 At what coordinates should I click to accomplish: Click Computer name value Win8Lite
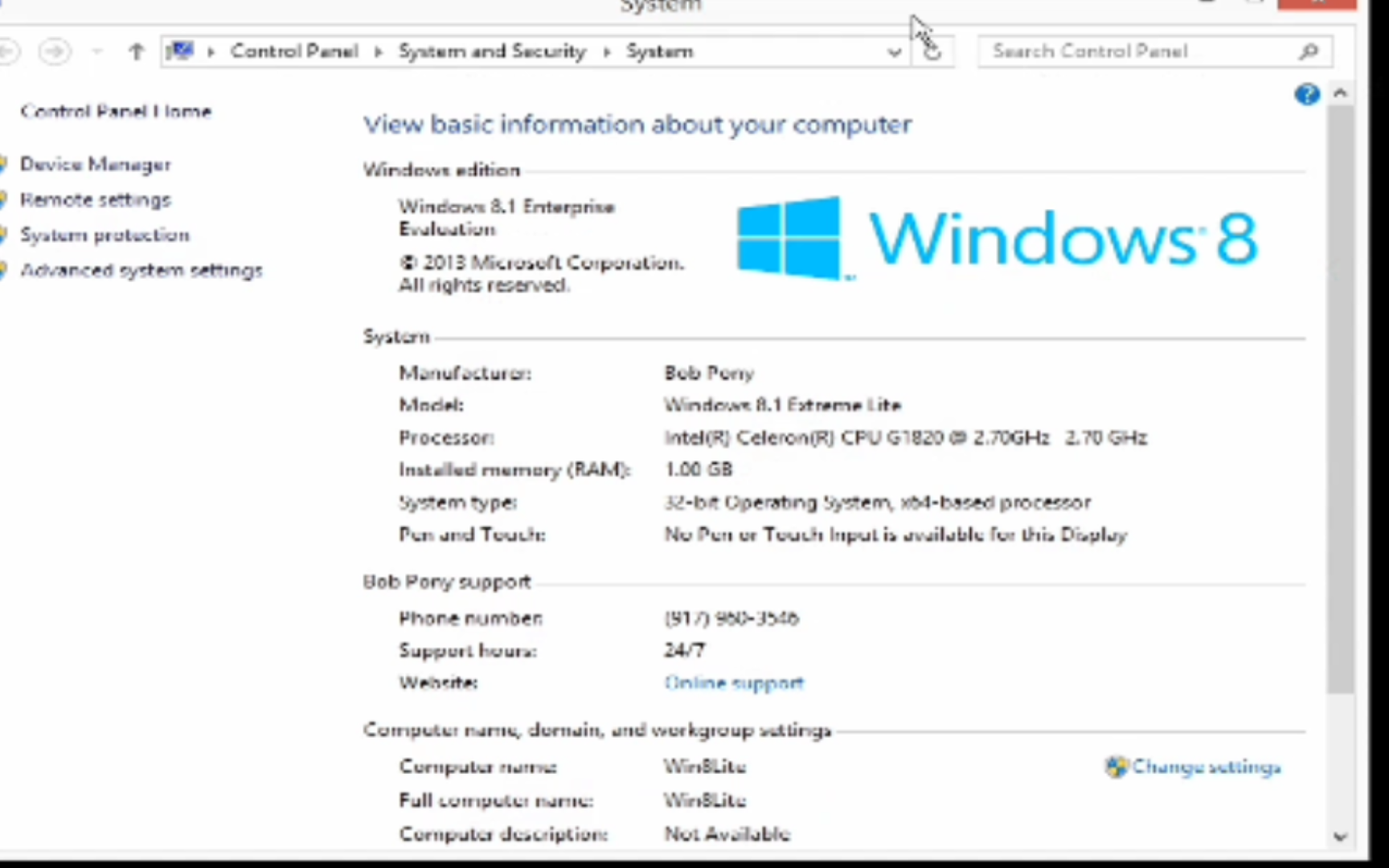[x=705, y=767]
